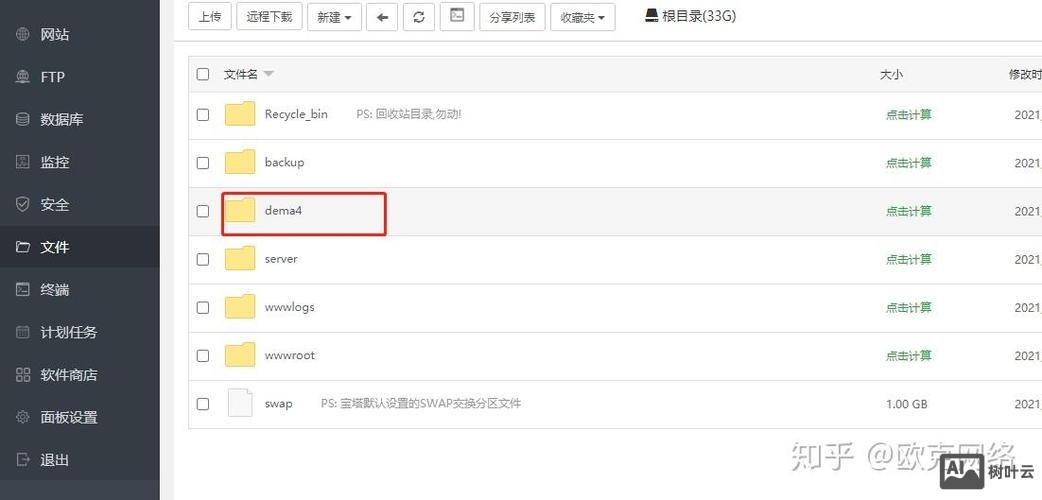Check the backup row checkbox
The image size is (1042, 500).
pos(203,163)
